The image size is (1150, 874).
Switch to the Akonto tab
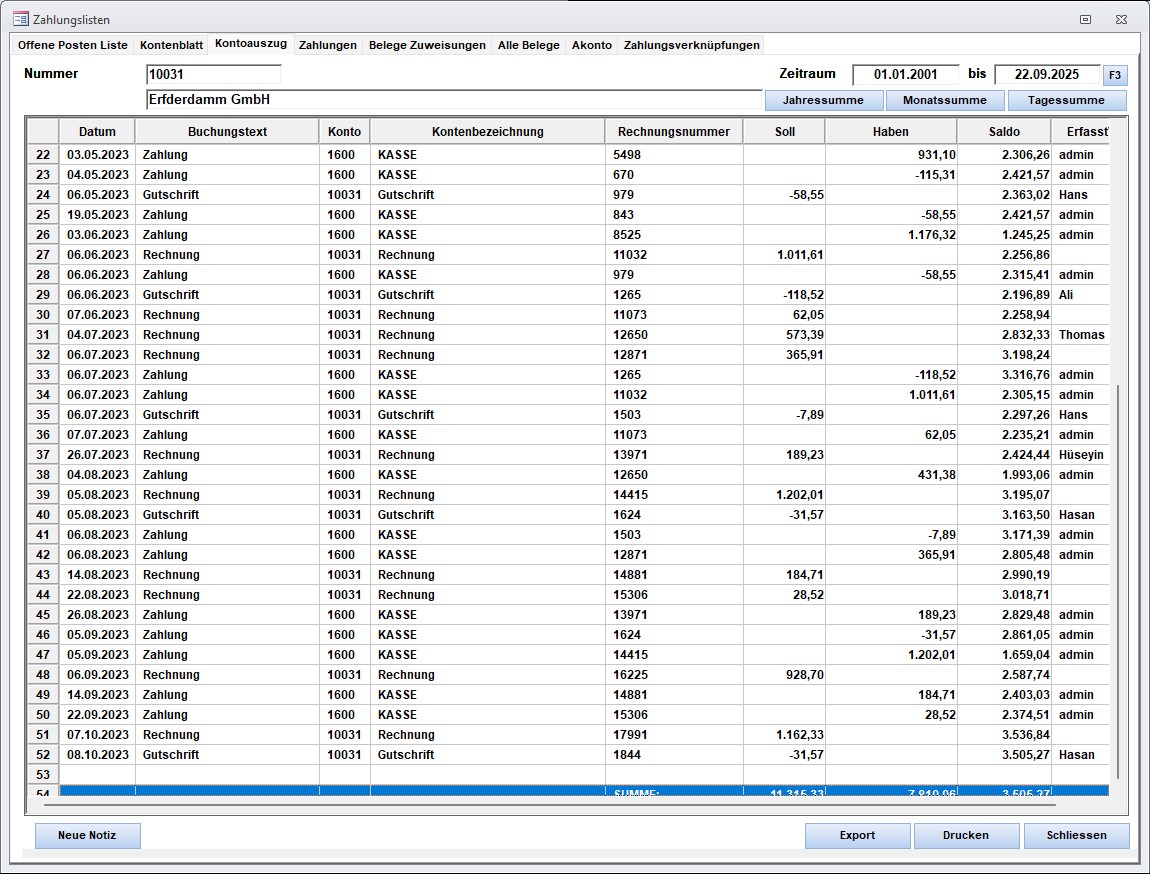coord(591,45)
